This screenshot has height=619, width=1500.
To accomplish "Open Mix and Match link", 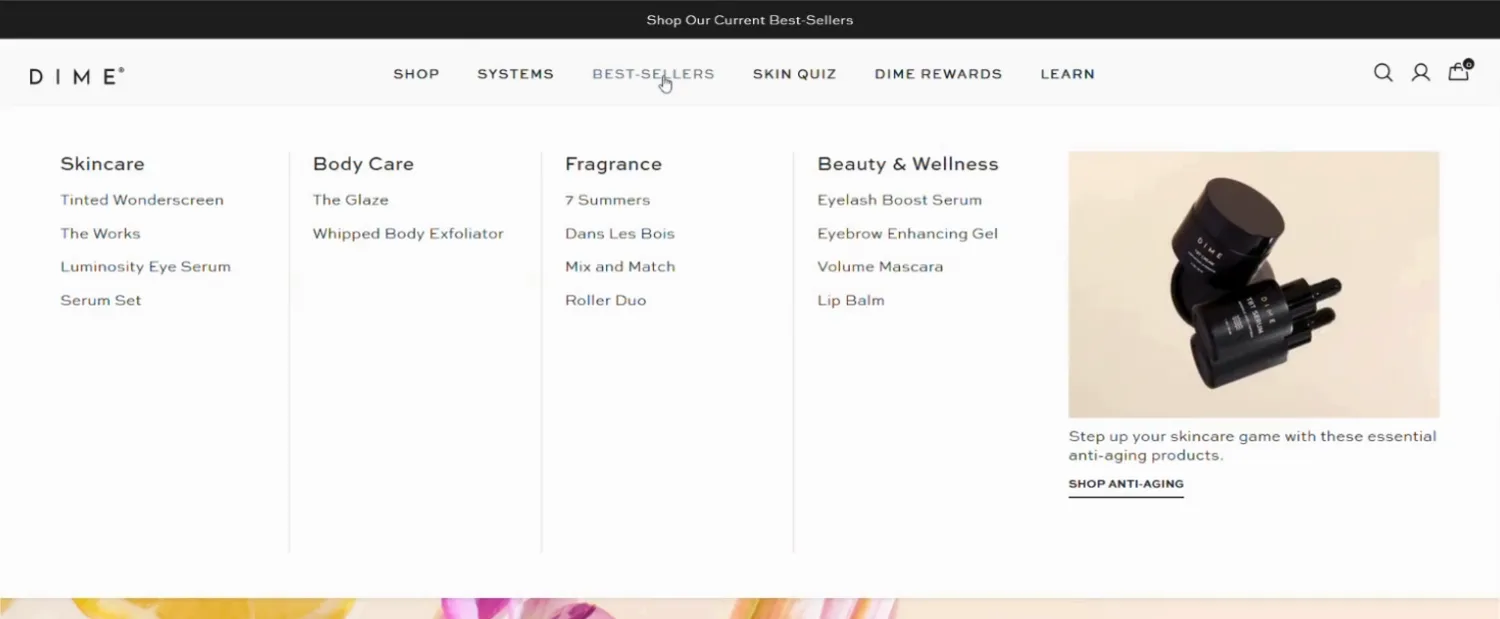I will coord(620,267).
